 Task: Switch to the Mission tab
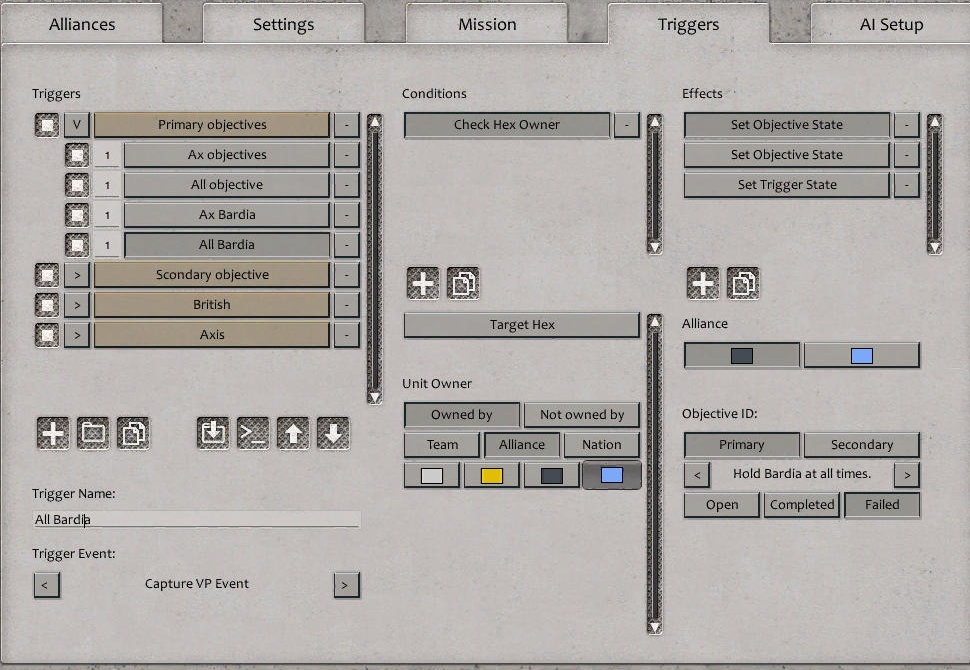pos(487,24)
